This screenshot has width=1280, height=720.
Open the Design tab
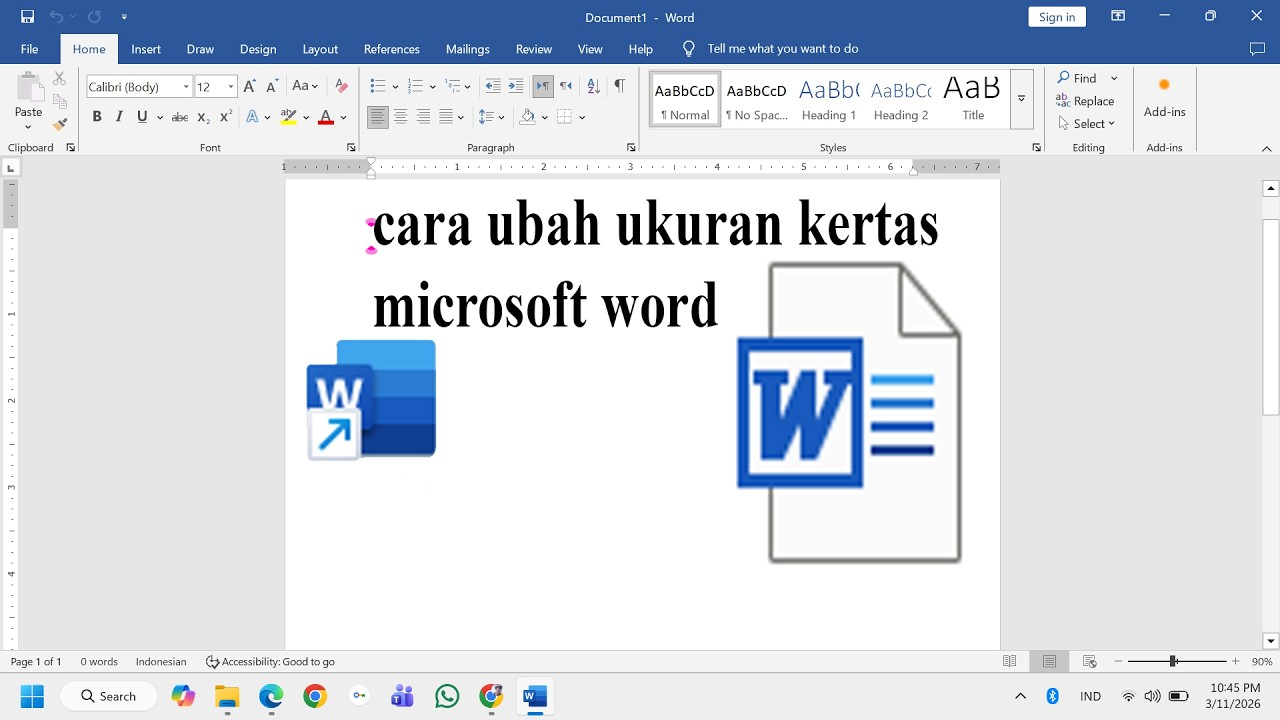(x=258, y=49)
